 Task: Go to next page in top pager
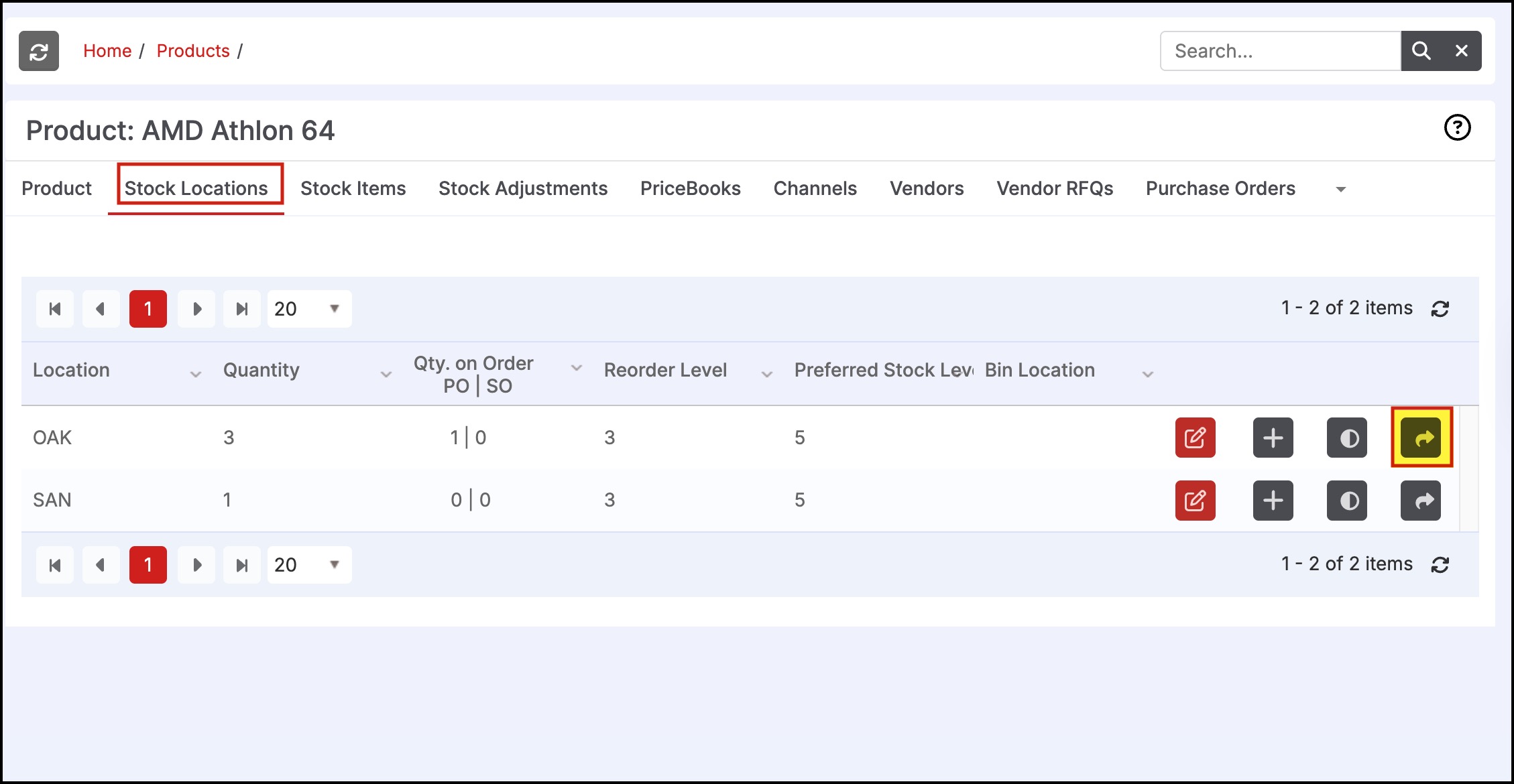point(196,309)
